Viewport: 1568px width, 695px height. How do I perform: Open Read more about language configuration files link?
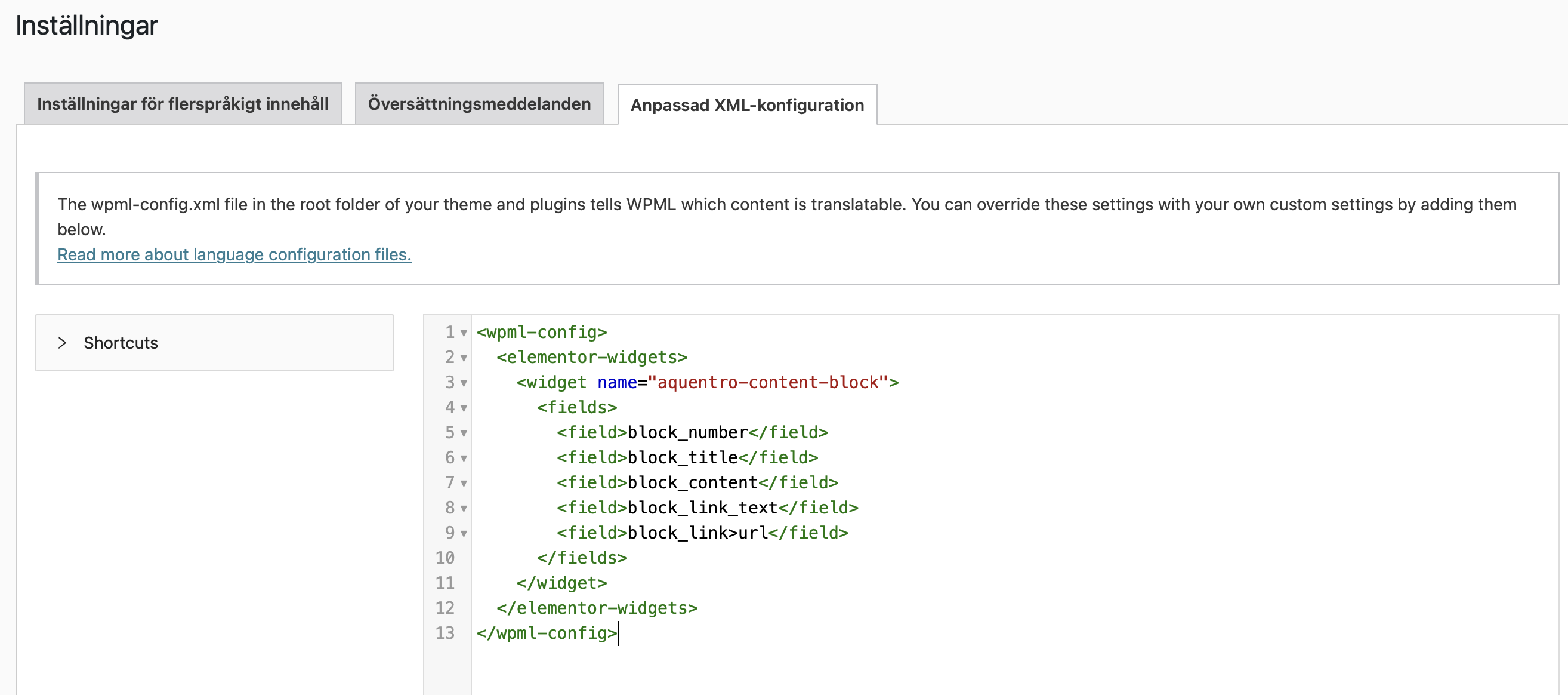[234, 254]
